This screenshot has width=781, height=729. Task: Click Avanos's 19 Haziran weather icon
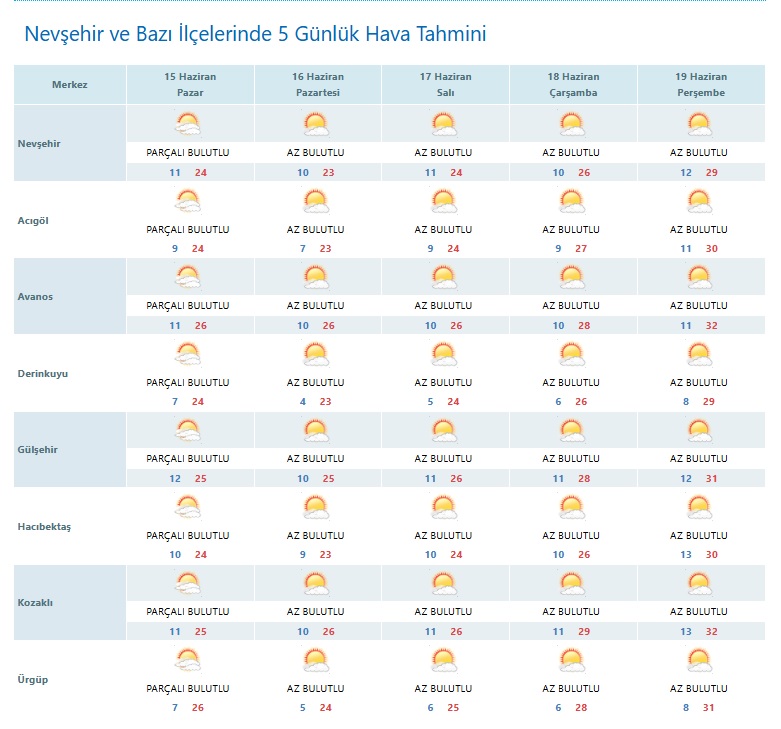[699, 277]
